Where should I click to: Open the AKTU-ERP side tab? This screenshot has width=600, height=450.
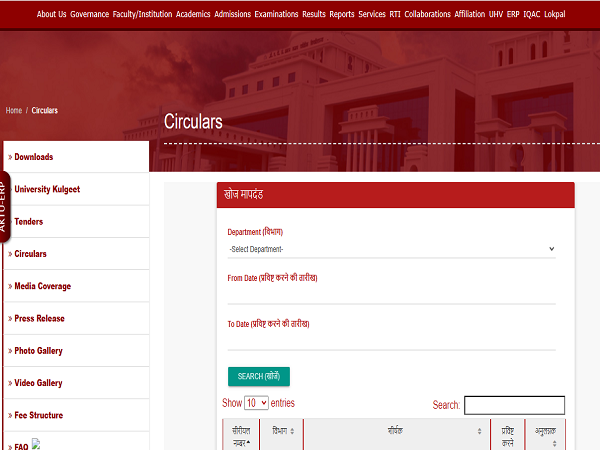(4, 205)
